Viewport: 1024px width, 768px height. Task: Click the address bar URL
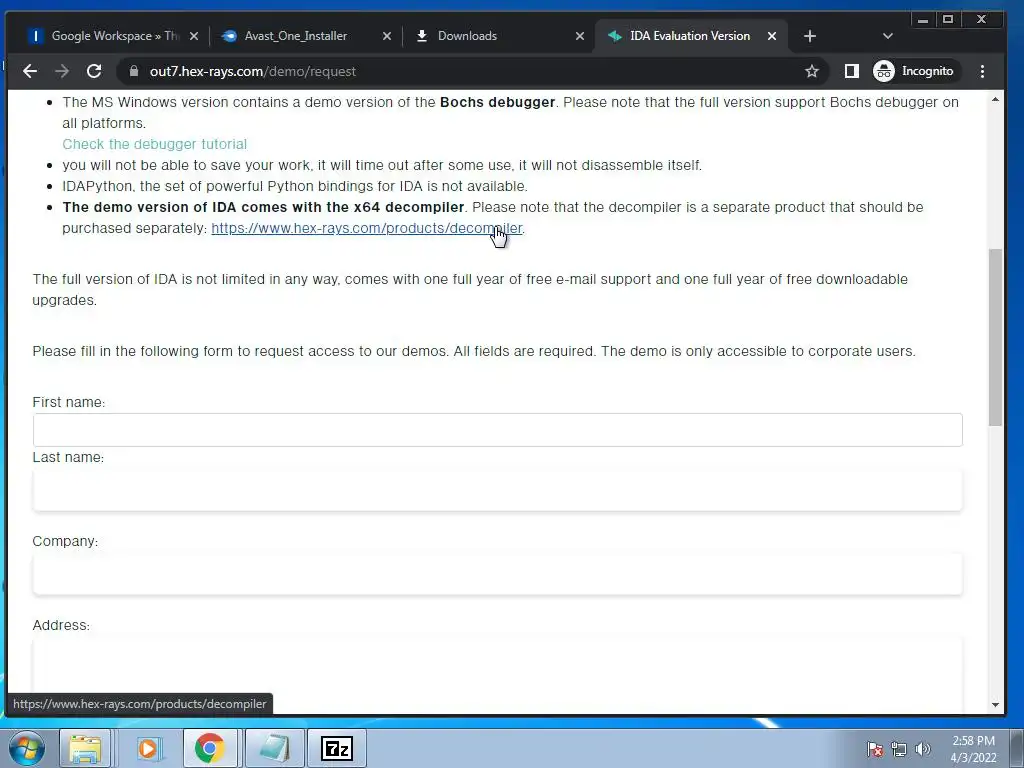pyautogui.click(x=253, y=71)
